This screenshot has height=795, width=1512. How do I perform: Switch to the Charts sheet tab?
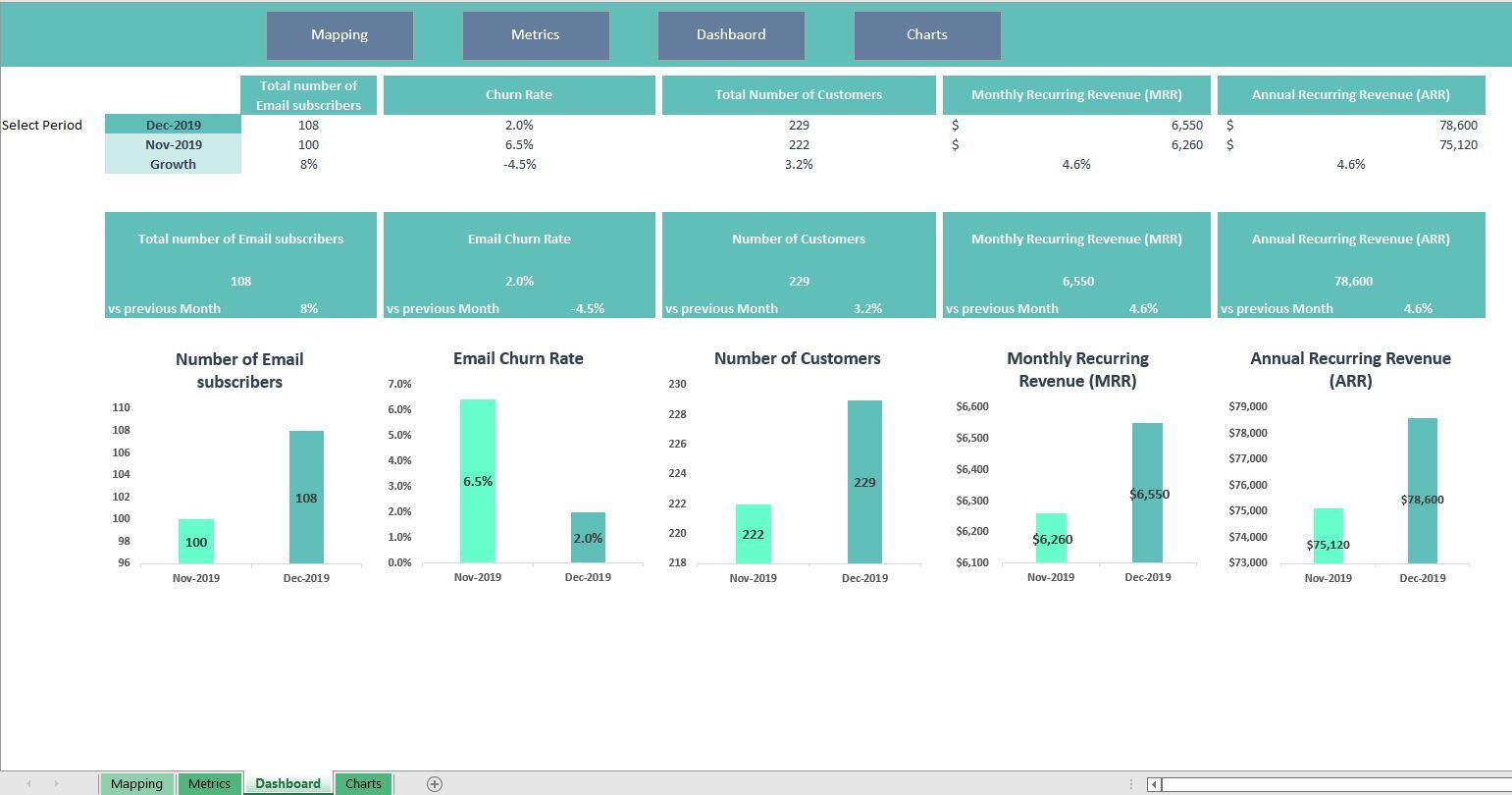[x=362, y=783]
